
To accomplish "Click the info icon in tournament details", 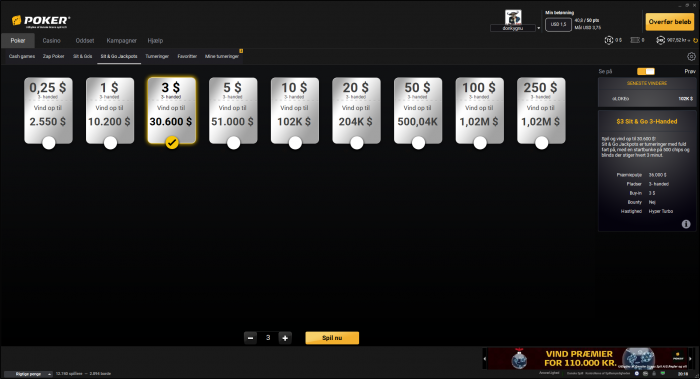I will 686,224.
